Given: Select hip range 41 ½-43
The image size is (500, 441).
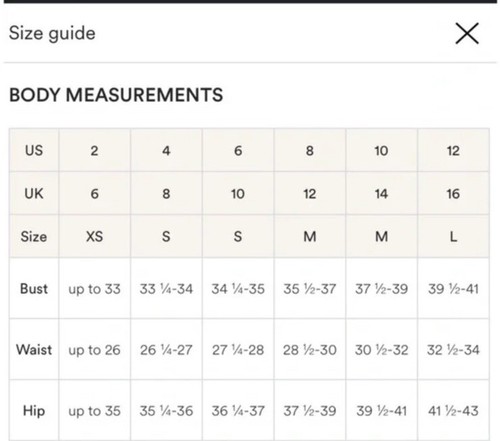Looking at the screenshot, I should point(453,411).
